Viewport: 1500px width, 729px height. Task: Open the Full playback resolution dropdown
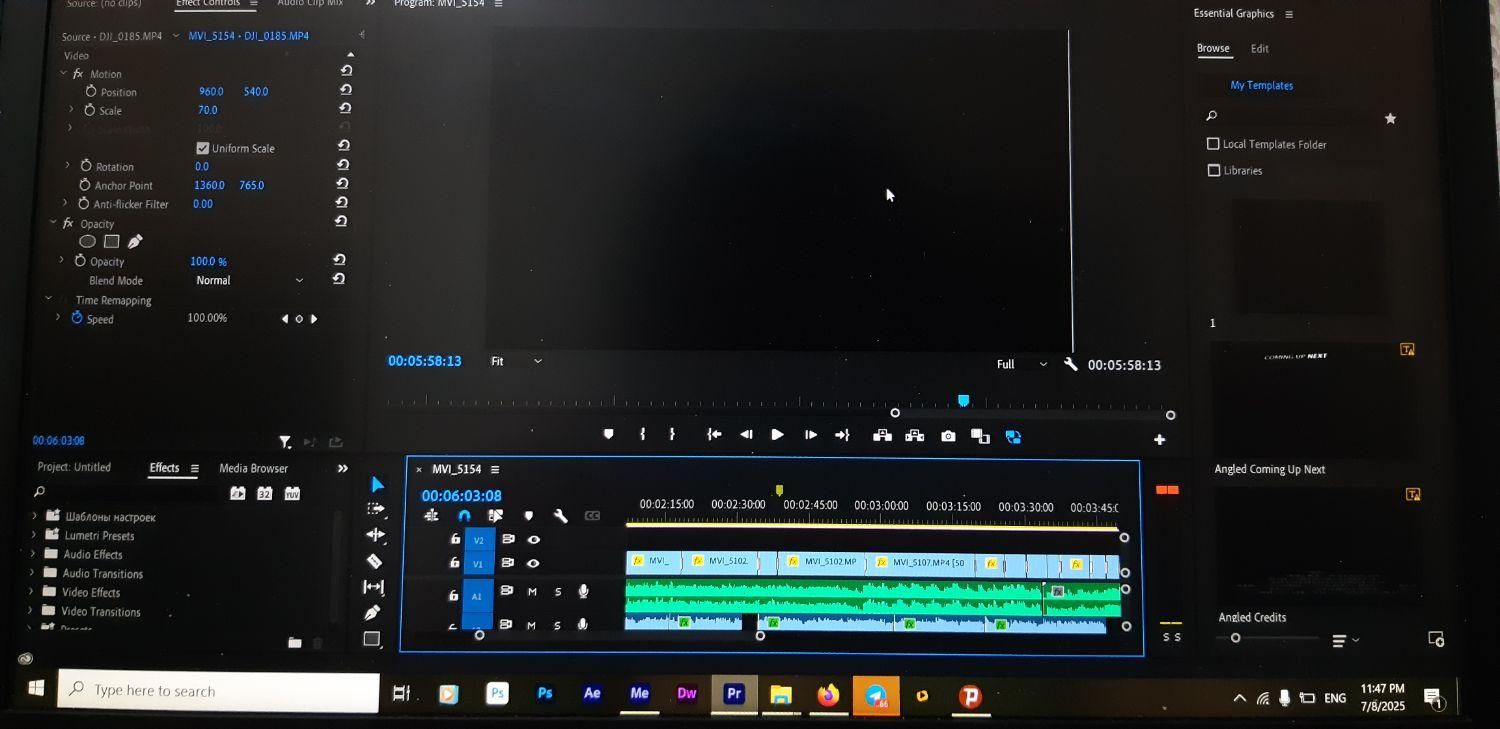click(1022, 364)
